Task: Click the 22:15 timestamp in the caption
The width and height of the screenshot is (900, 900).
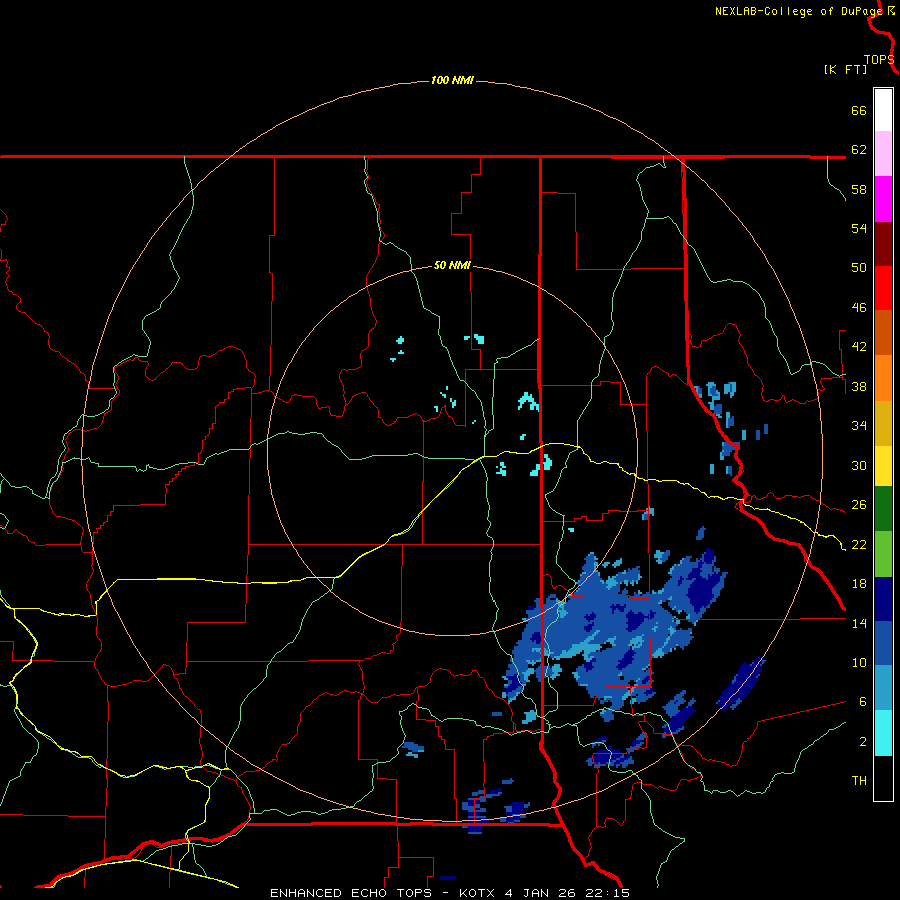Action: (x=608, y=893)
